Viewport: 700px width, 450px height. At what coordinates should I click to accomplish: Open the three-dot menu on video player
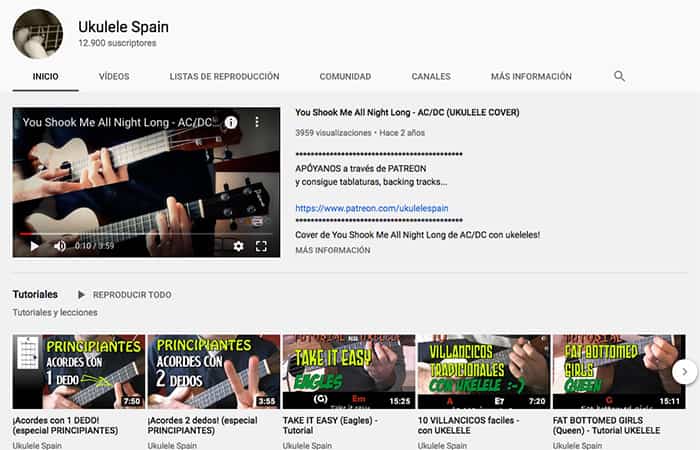tap(257, 122)
